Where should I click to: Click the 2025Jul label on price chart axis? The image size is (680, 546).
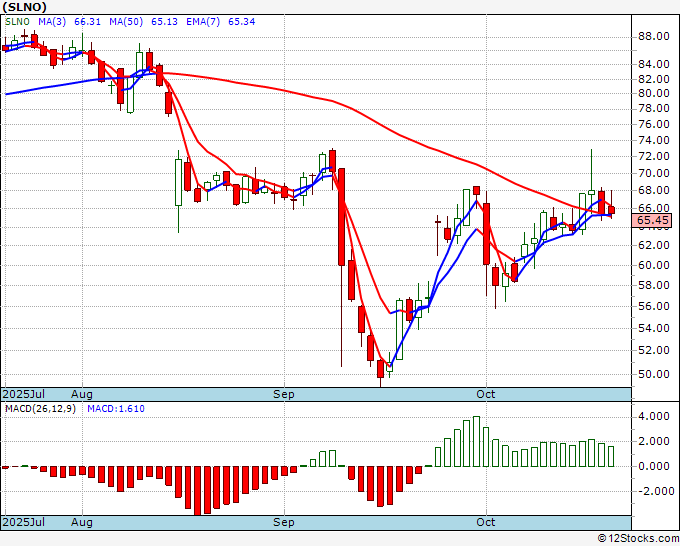click(x=23, y=394)
